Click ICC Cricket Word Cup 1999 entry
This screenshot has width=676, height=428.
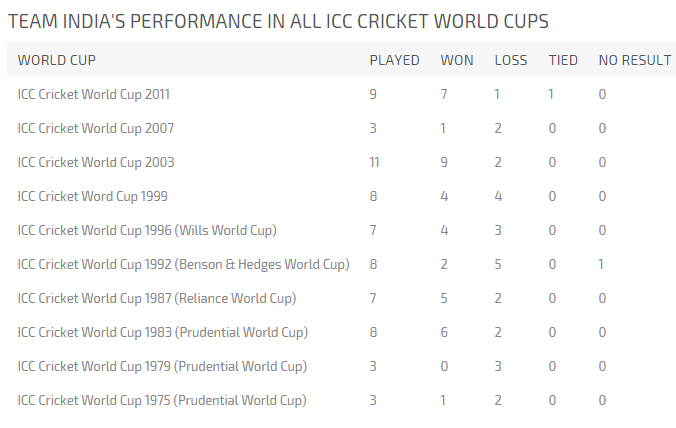point(93,196)
